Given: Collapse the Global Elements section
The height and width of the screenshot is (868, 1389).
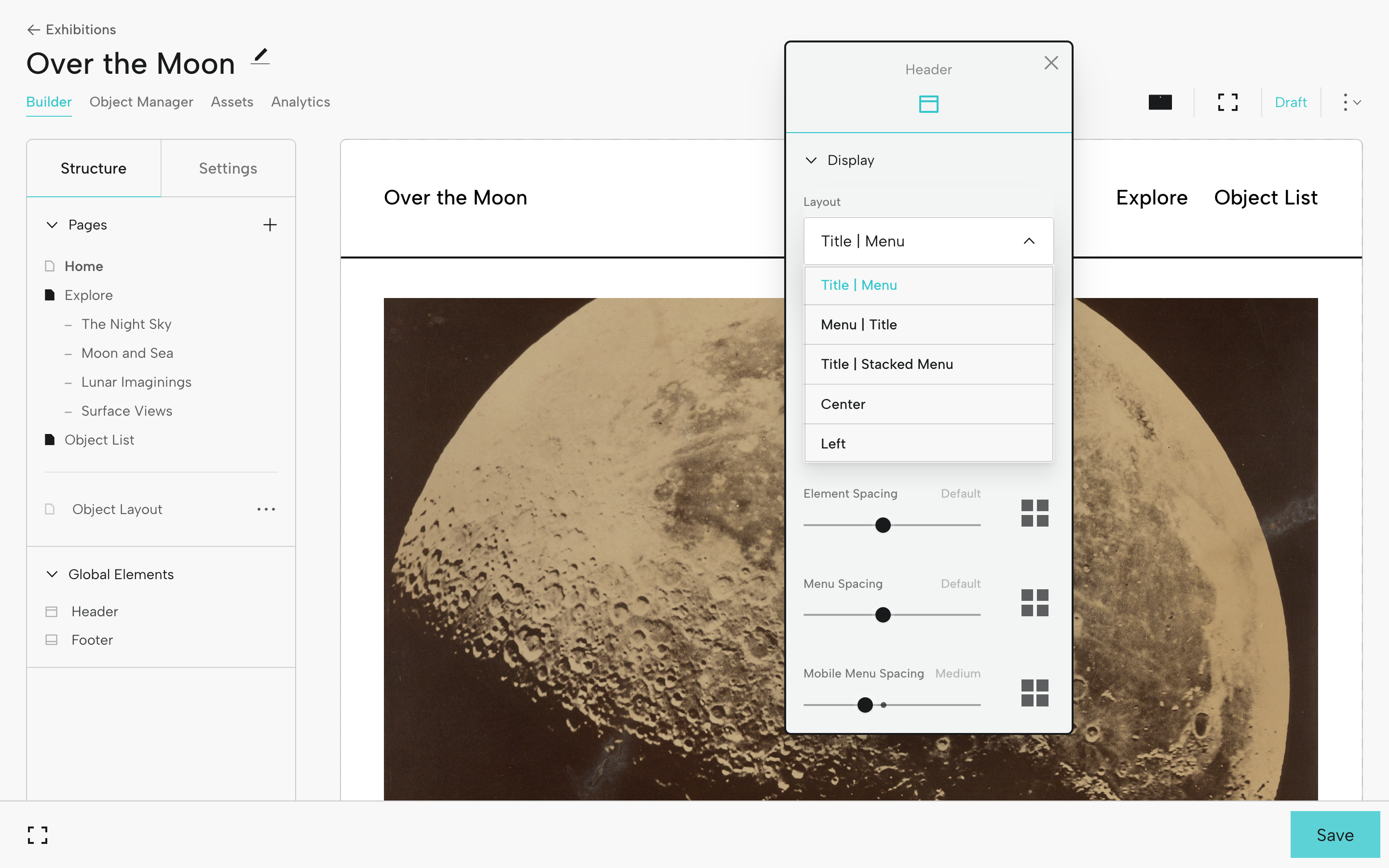Looking at the screenshot, I should click(x=52, y=574).
